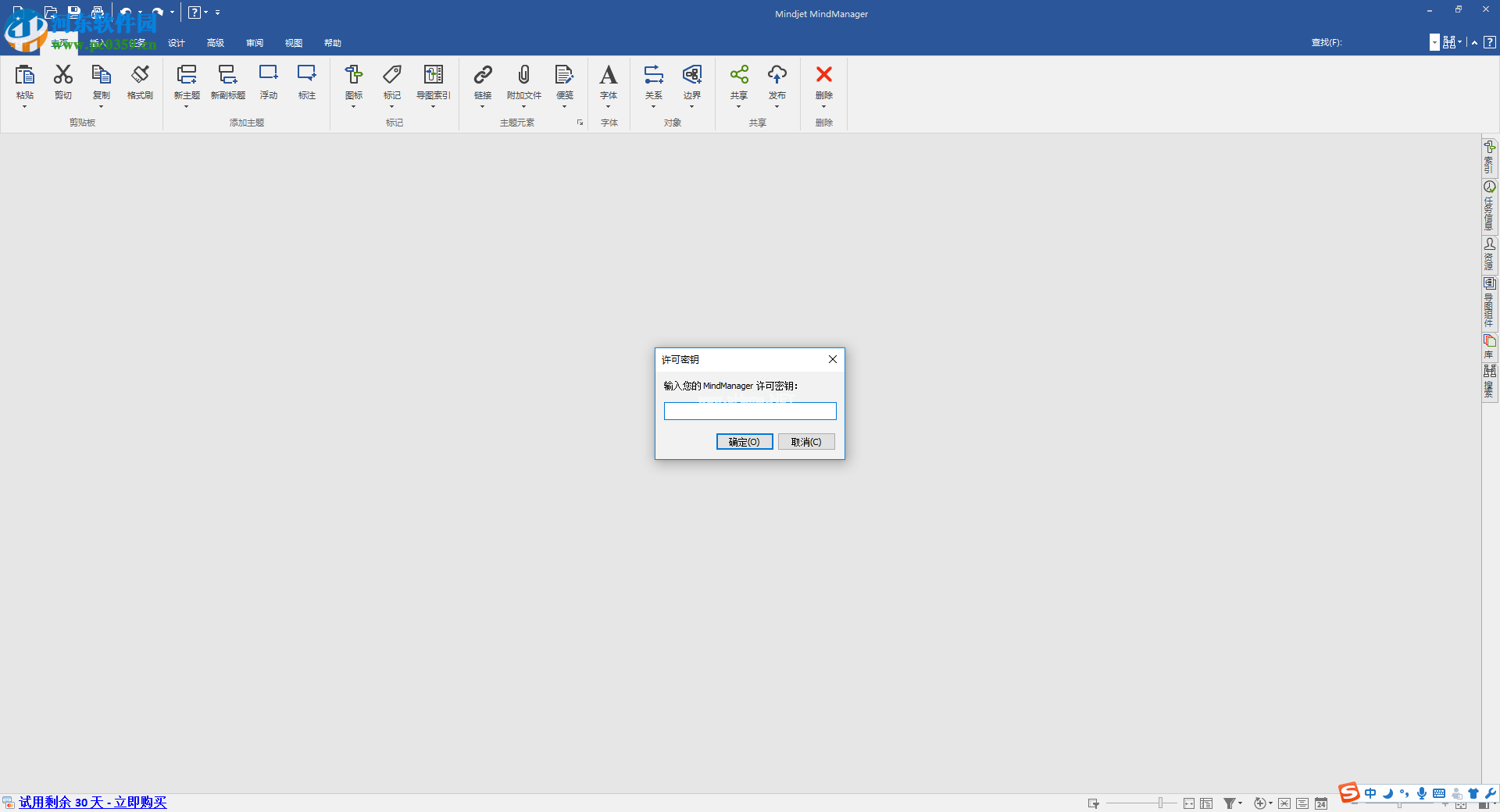
Task: Click the 链接 link icon
Action: click(x=483, y=75)
